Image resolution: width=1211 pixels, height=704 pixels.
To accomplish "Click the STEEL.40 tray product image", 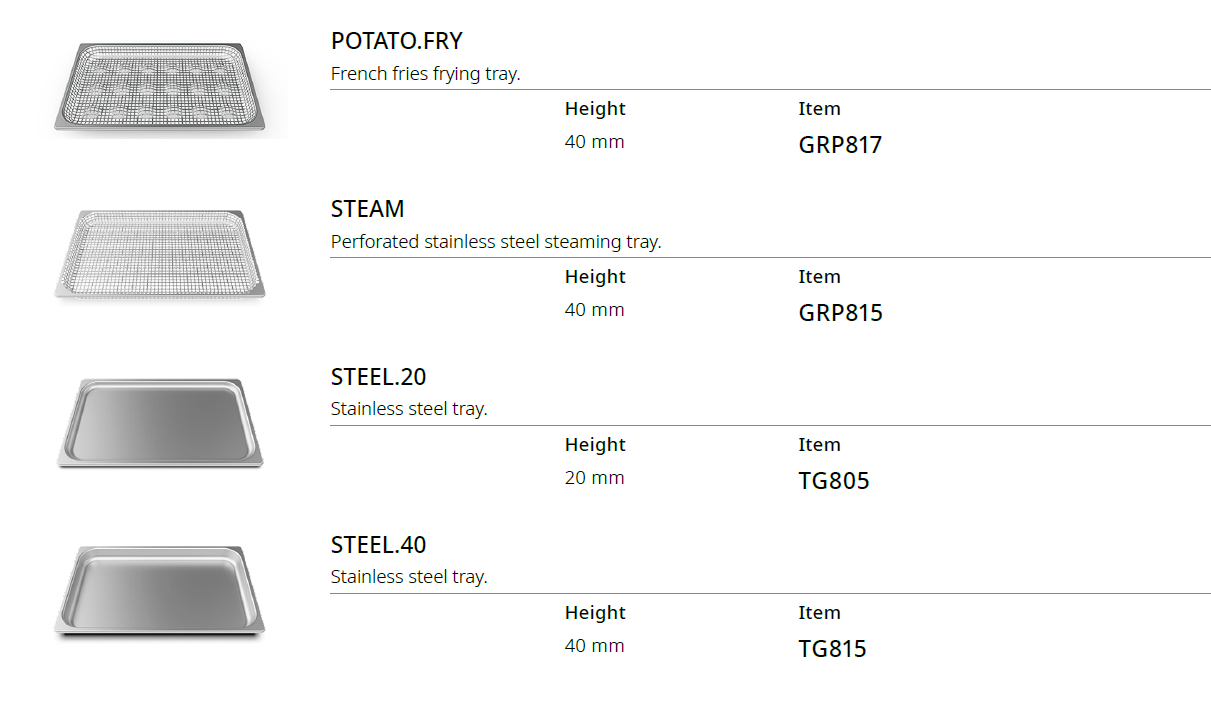I will [160, 590].
